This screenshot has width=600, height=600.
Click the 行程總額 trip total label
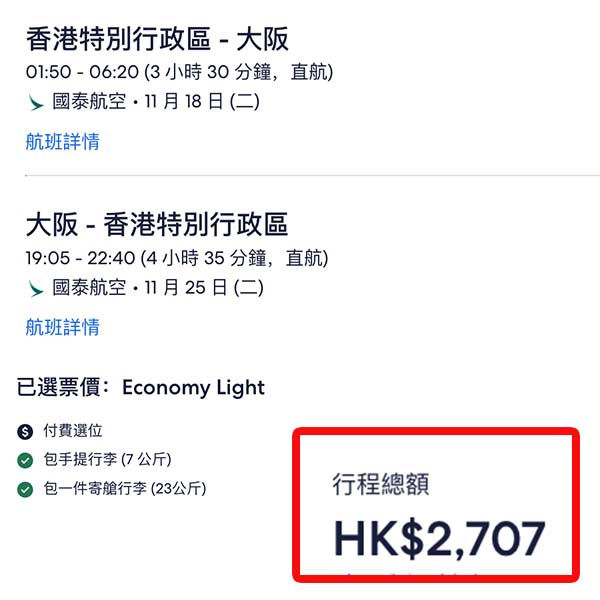(381, 486)
